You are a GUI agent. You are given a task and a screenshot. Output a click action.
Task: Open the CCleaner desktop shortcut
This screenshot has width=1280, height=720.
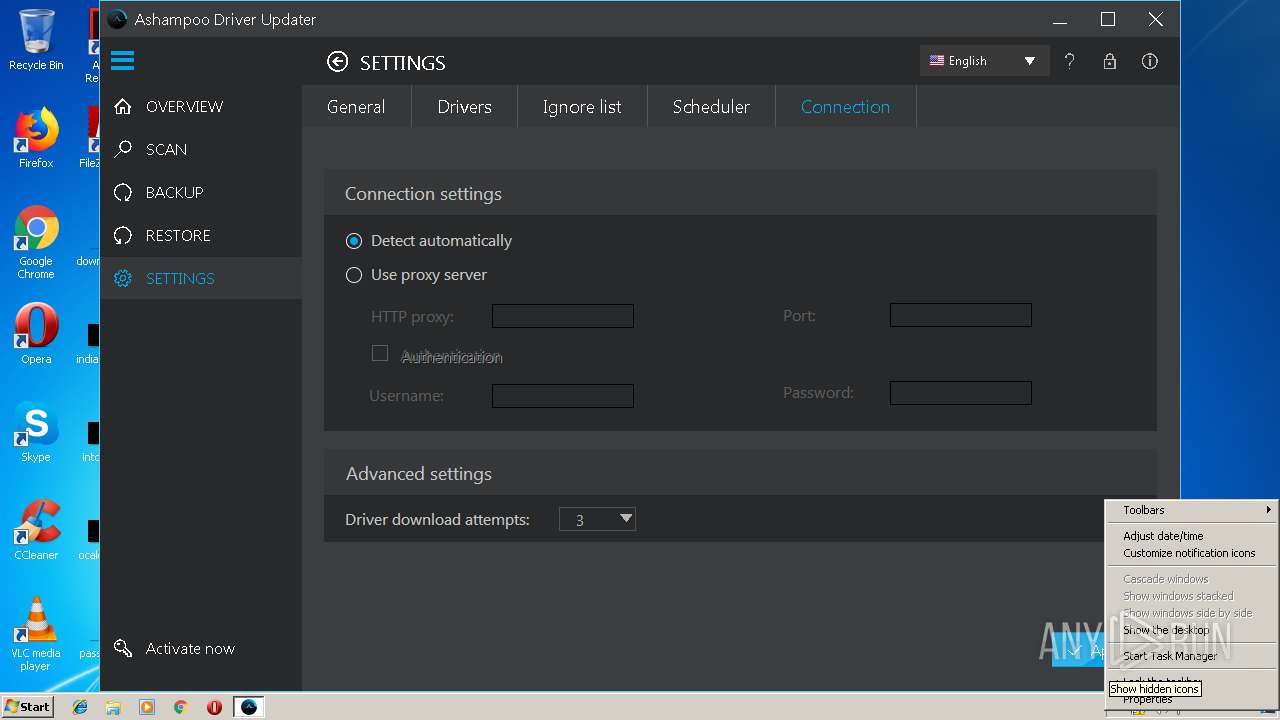click(36, 530)
